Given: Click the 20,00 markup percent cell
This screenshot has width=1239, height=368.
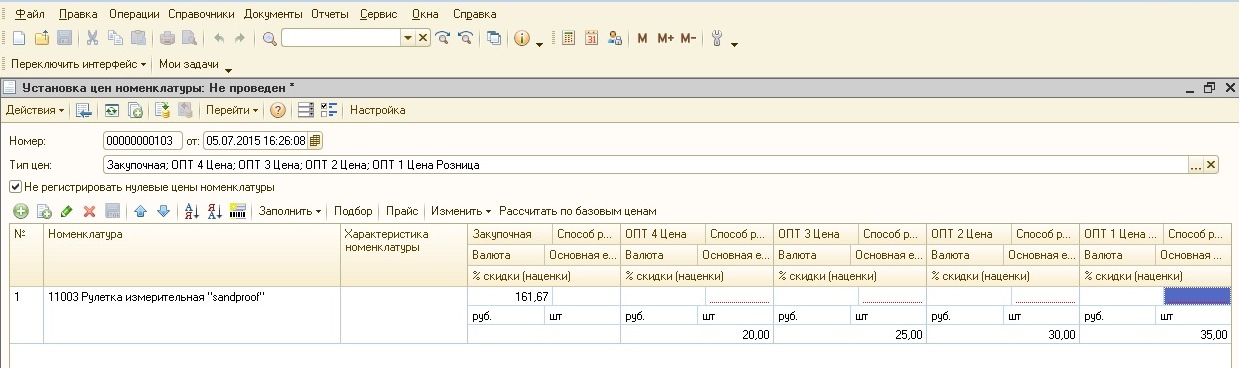Looking at the screenshot, I should tap(697, 335).
